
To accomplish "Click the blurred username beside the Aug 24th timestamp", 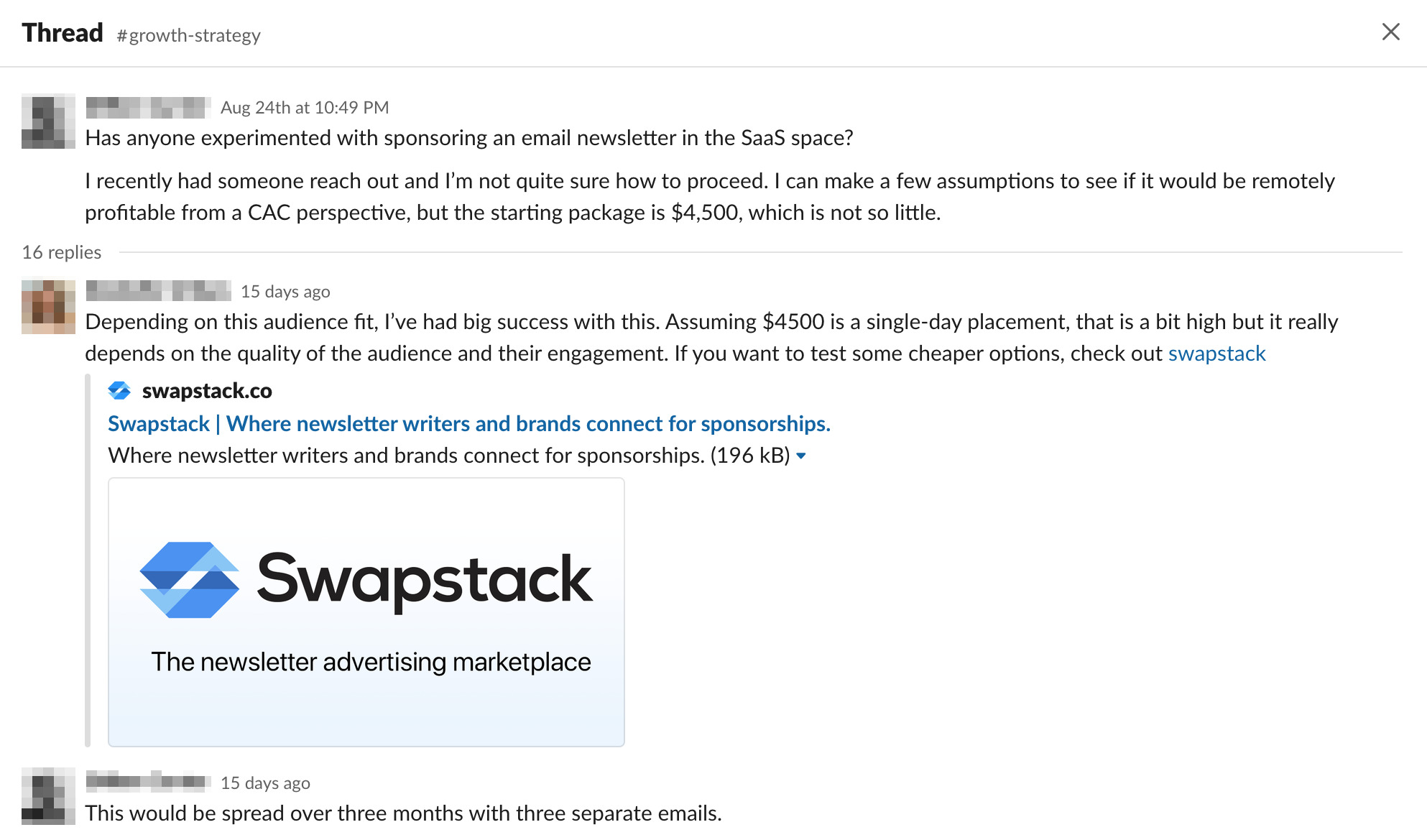I will [147, 108].
